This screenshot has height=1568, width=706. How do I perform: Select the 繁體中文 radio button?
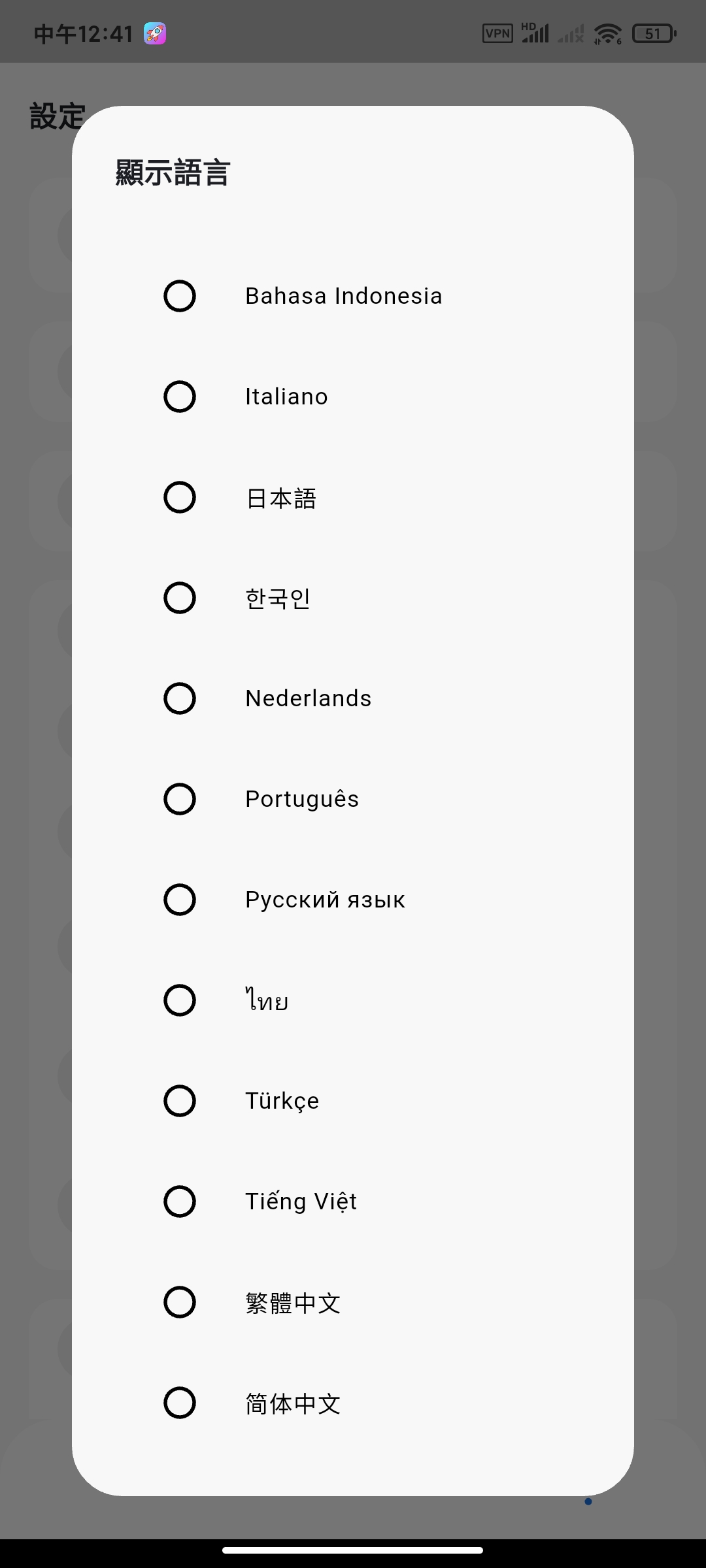click(180, 1302)
